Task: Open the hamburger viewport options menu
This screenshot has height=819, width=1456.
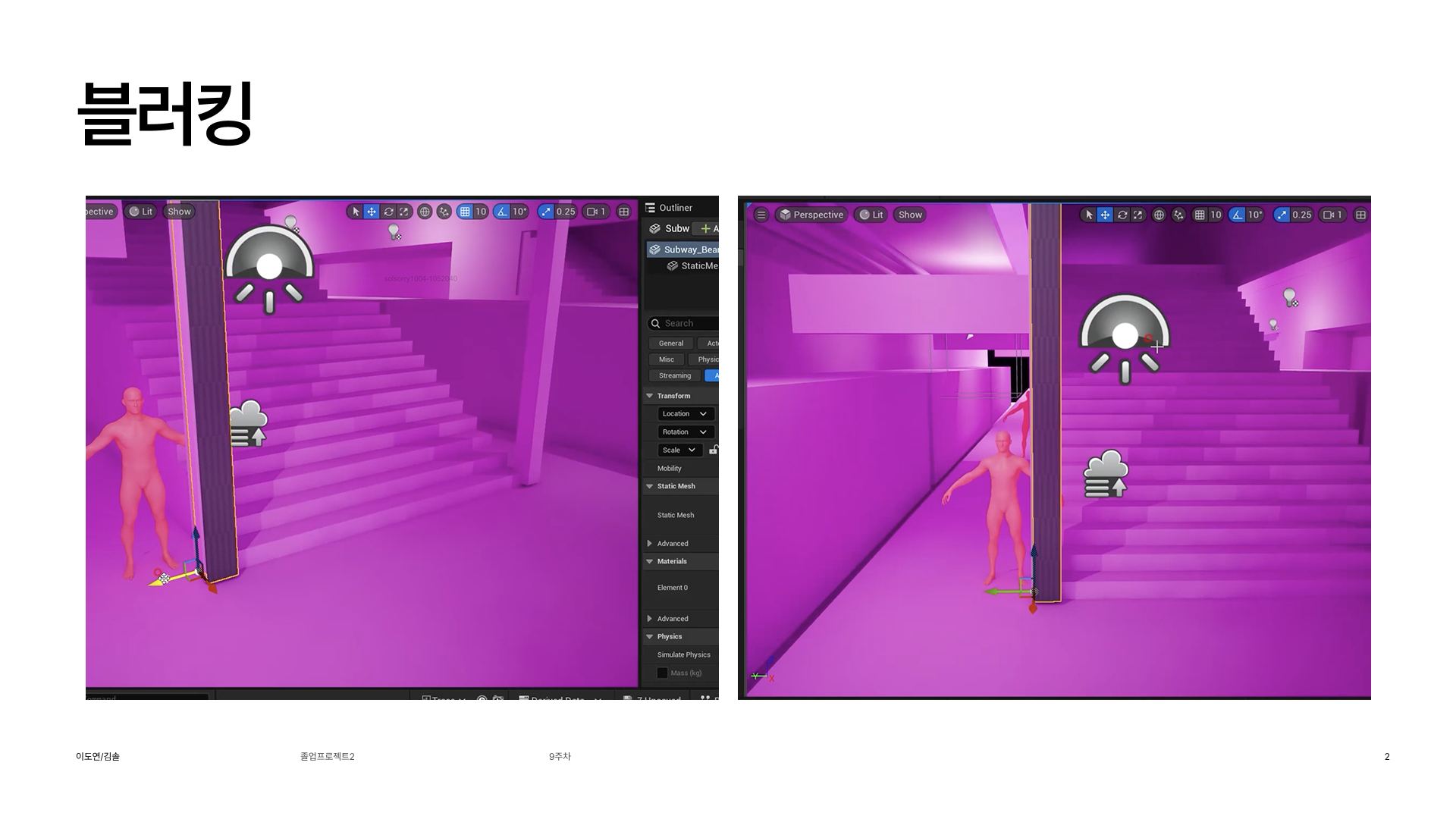Action: click(x=761, y=215)
